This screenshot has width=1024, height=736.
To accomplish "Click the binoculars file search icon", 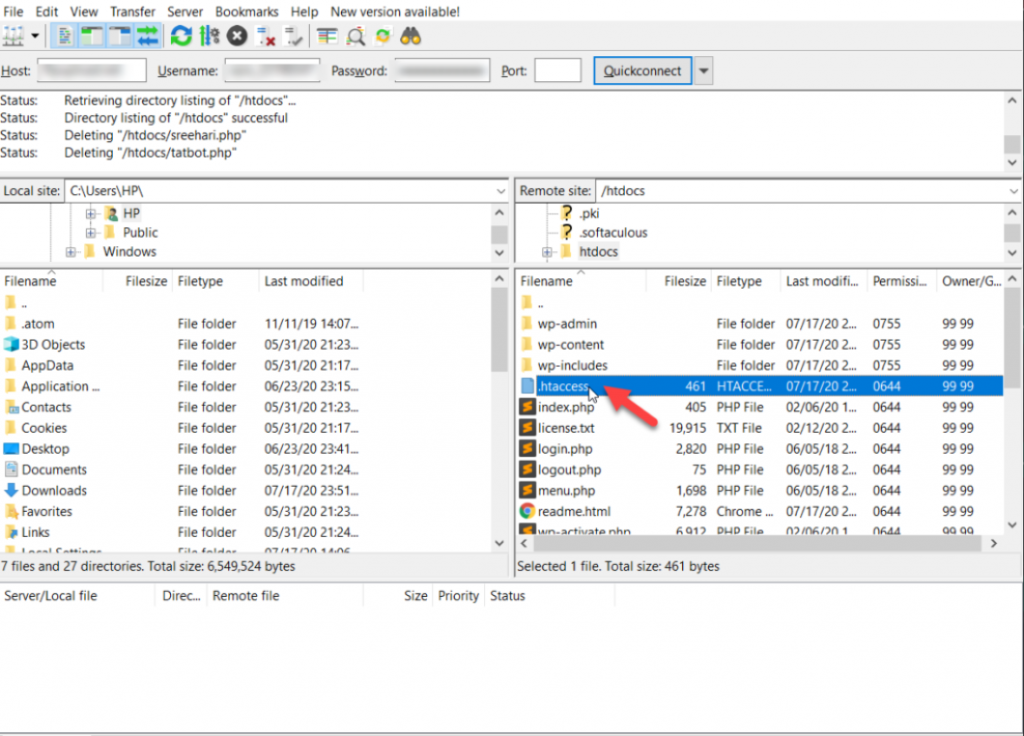I will coord(410,37).
